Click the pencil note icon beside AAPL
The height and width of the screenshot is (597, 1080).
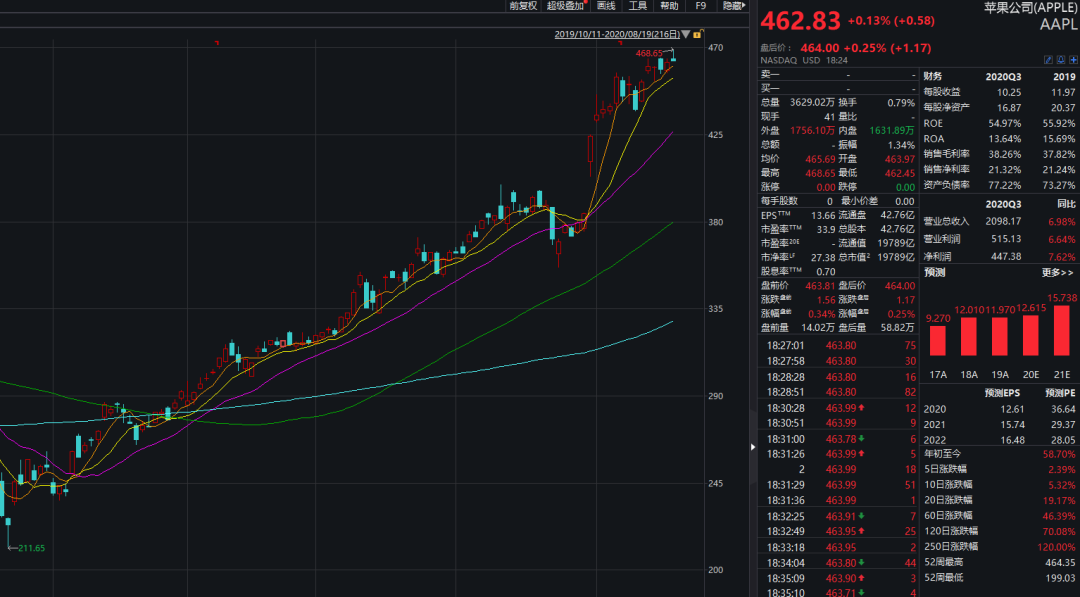tap(1047, 60)
